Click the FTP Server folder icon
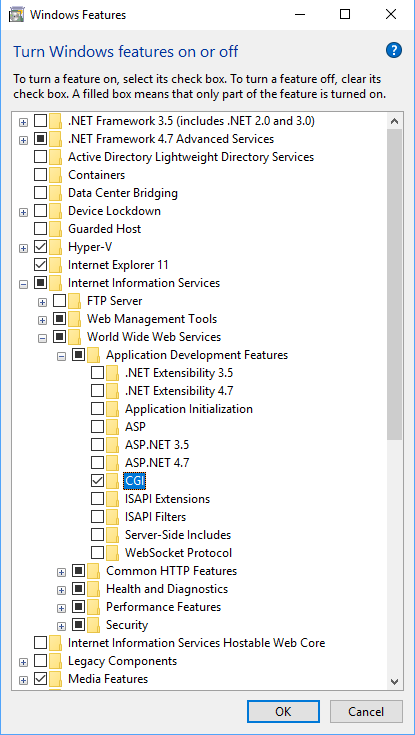The image size is (415, 735). pos(74,300)
